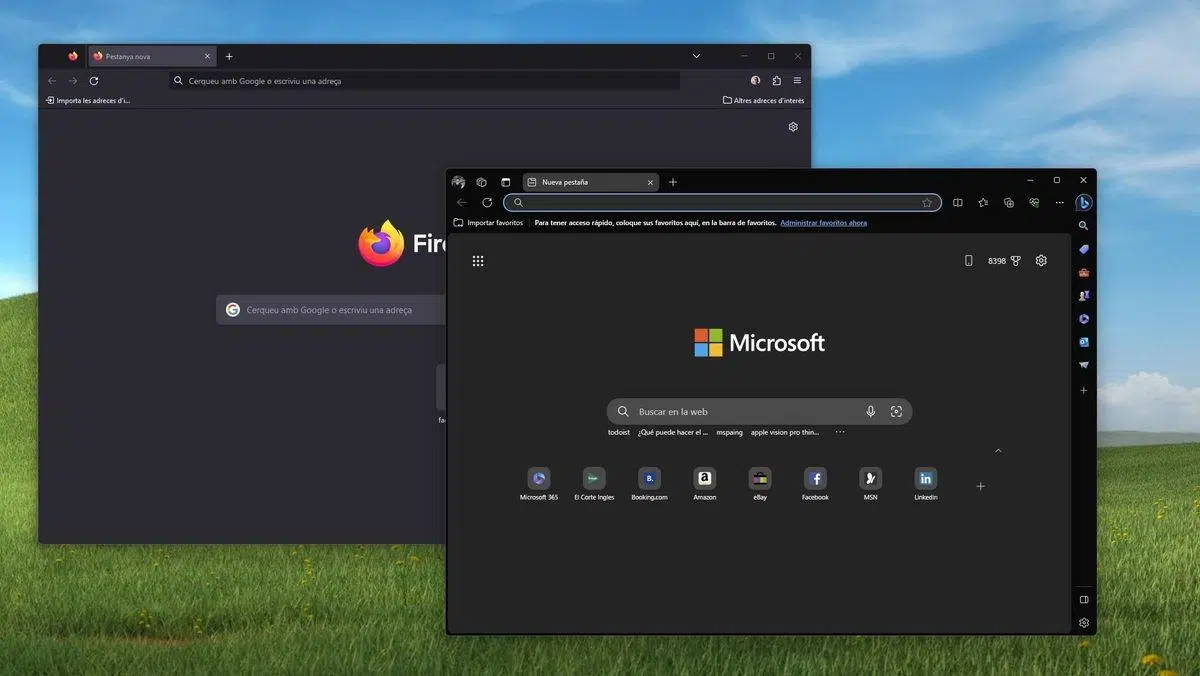Toggle the Edge sidebar visibility button

(x=1084, y=599)
